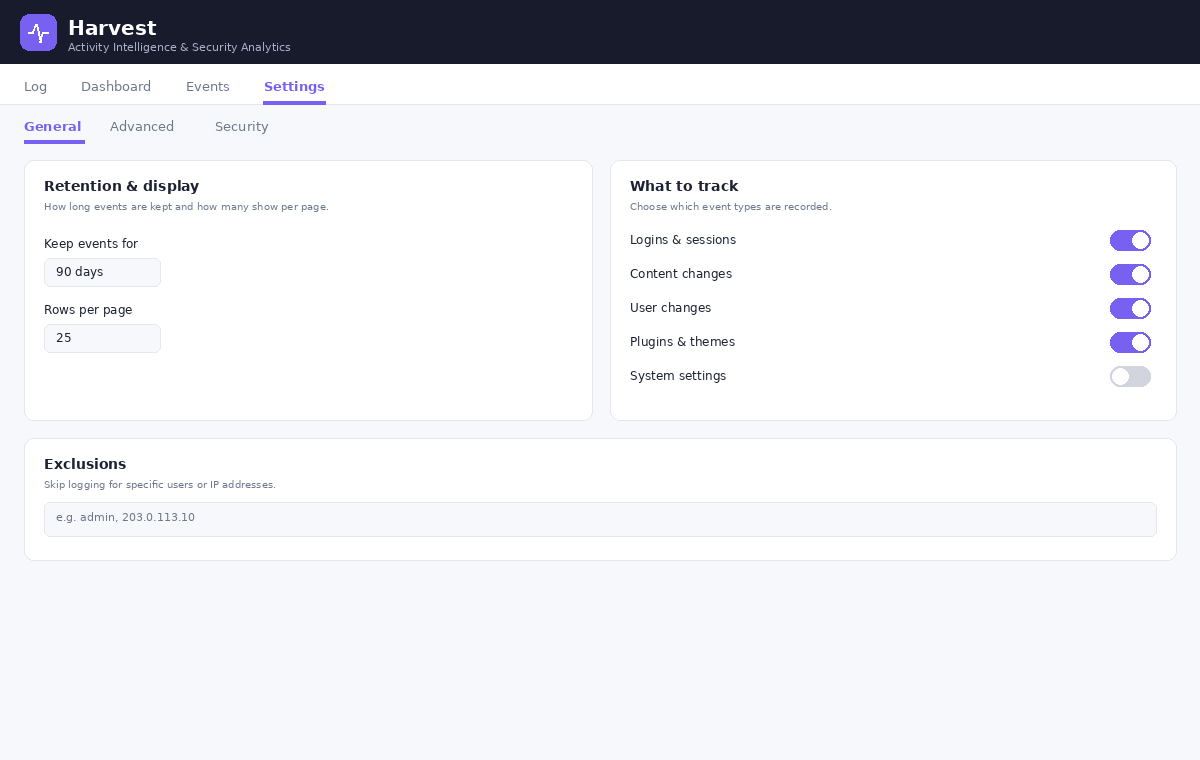Click the User changes label
Viewport: 1200px width, 760px height.
671,308
